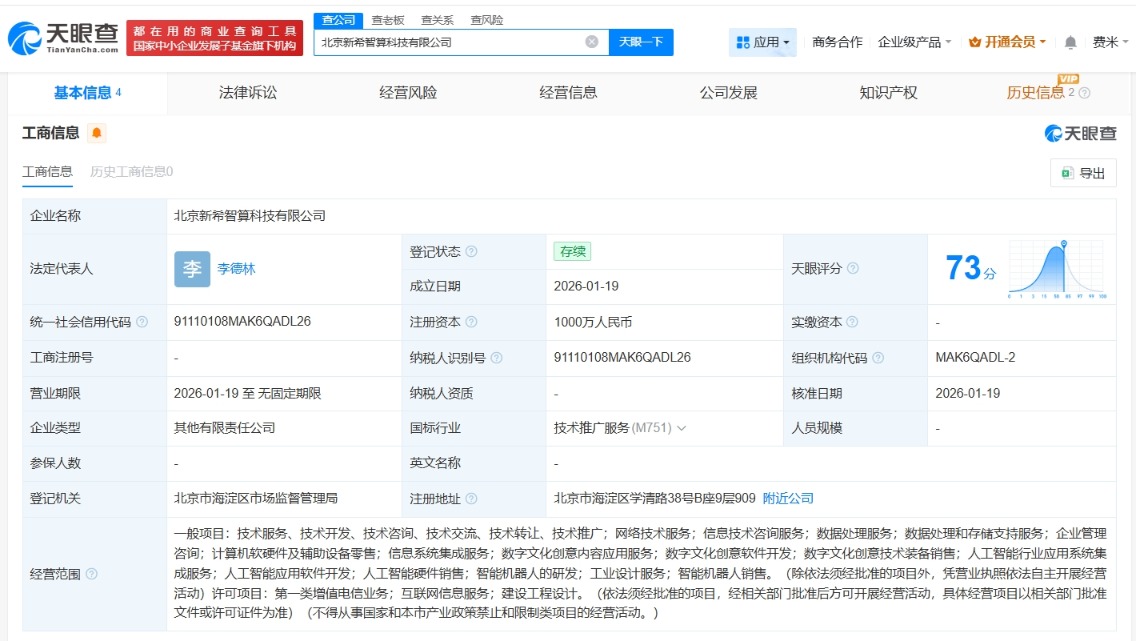Switch to the 知识产权 tab

coord(888,93)
